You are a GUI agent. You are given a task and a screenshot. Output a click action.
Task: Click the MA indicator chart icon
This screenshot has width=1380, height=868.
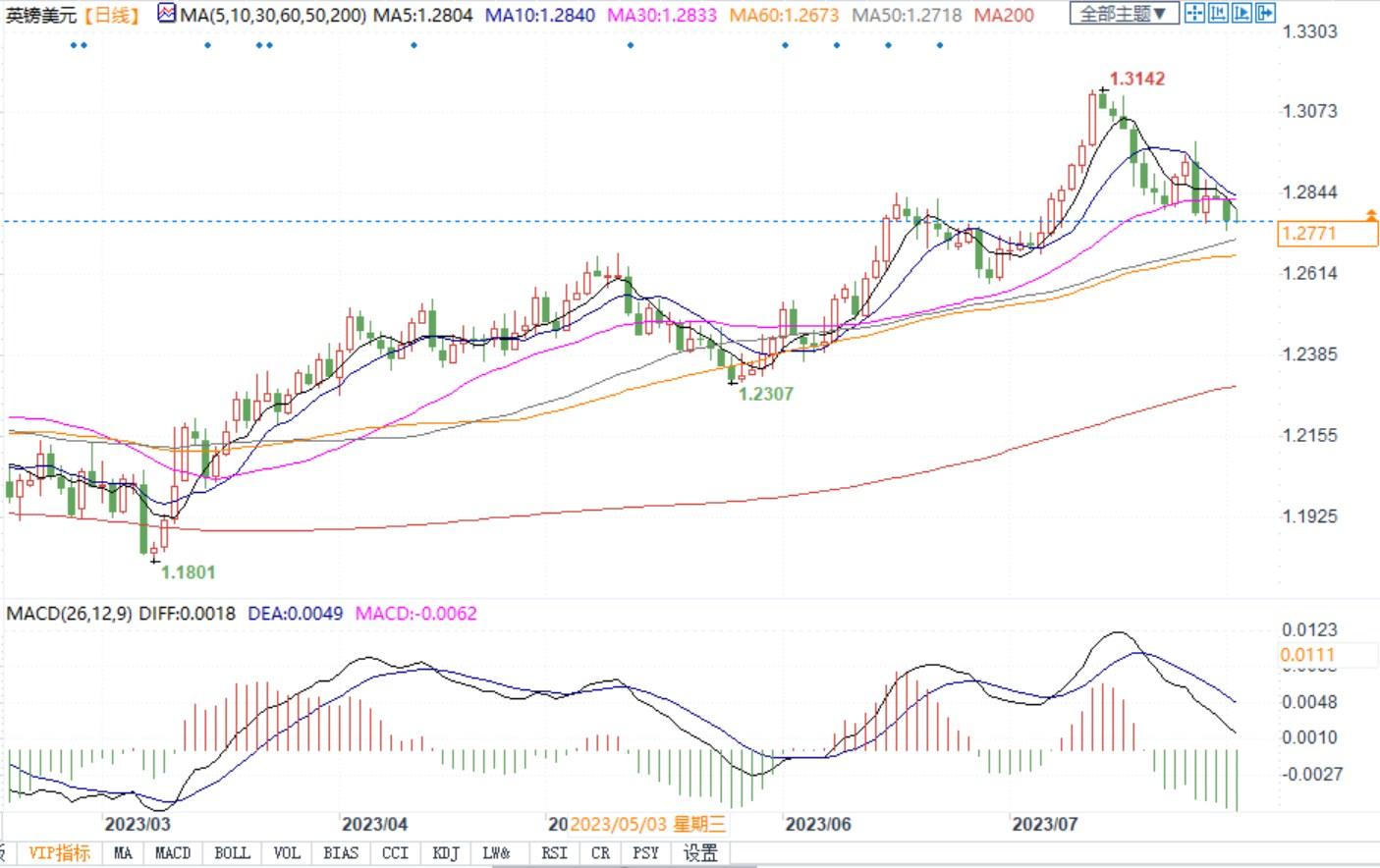[x=167, y=14]
